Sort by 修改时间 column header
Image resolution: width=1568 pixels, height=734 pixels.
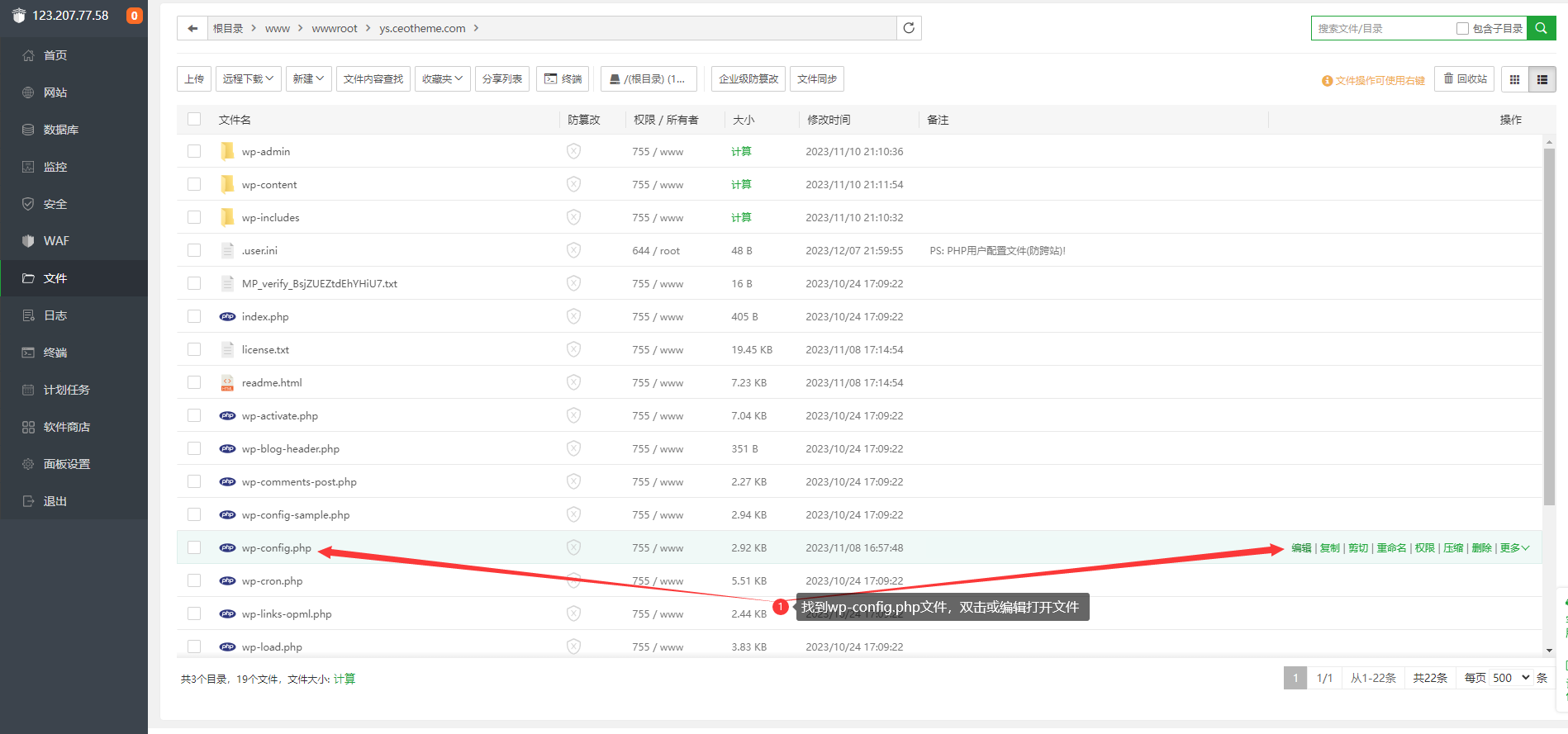829,120
